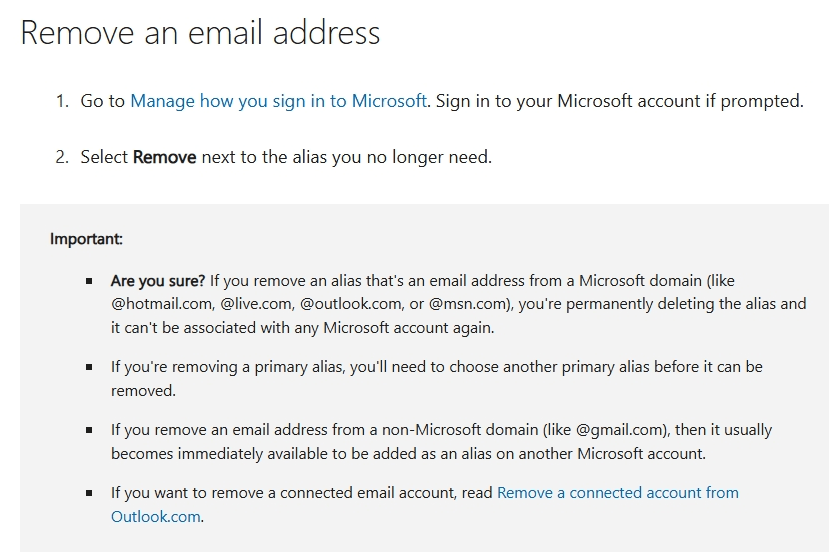The image size is (829, 554).
Task: Click the @hotmail.com text
Action: coord(160,304)
